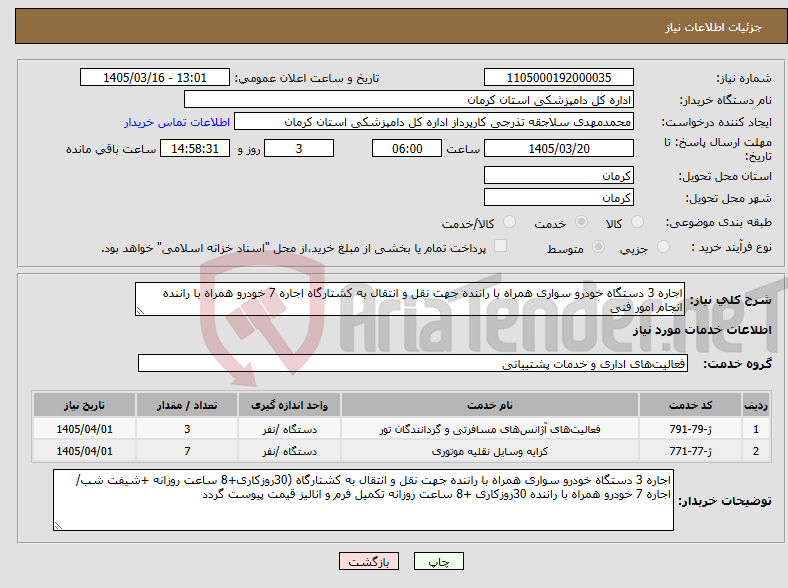The image size is (788, 588).
Task: Click the delivery province field کرمان
Action: tap(558, 175)
